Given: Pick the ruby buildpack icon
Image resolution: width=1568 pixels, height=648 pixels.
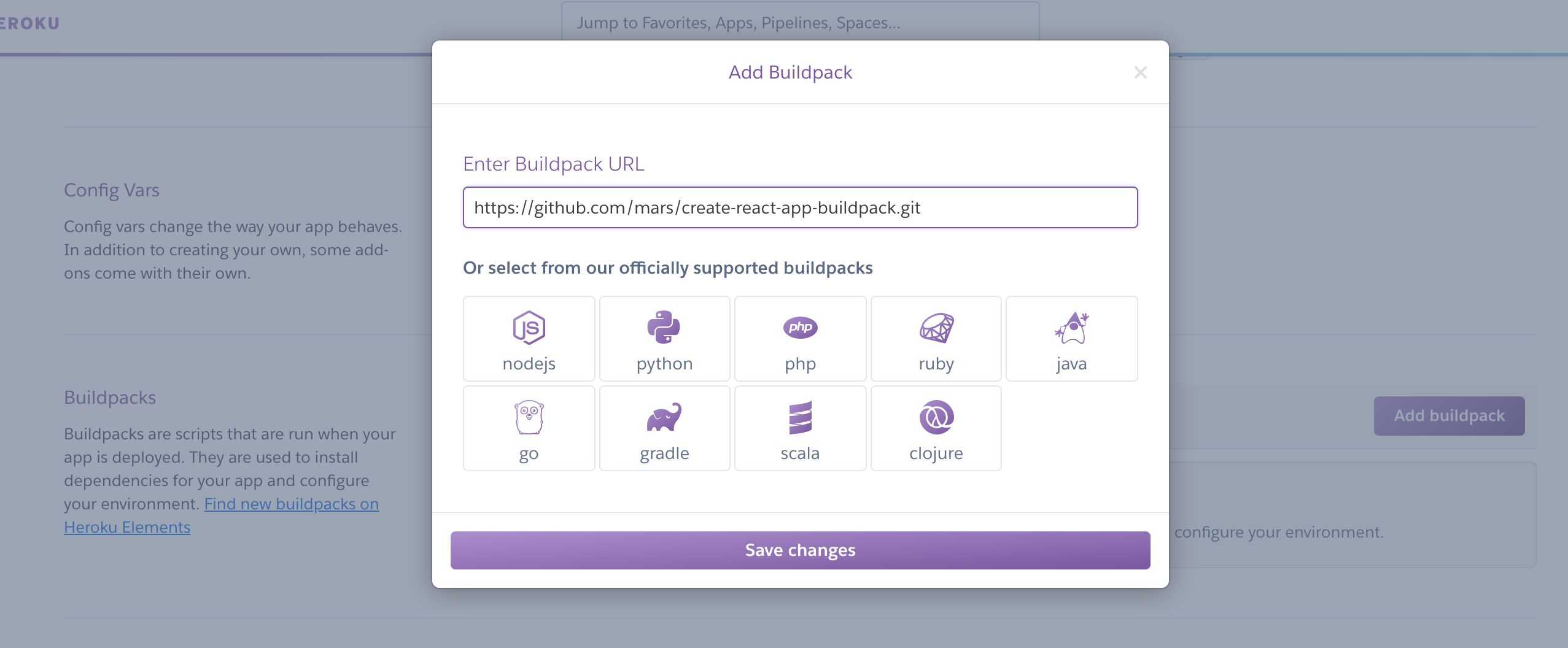Looking at the screenshot, I should click(935, 337).
